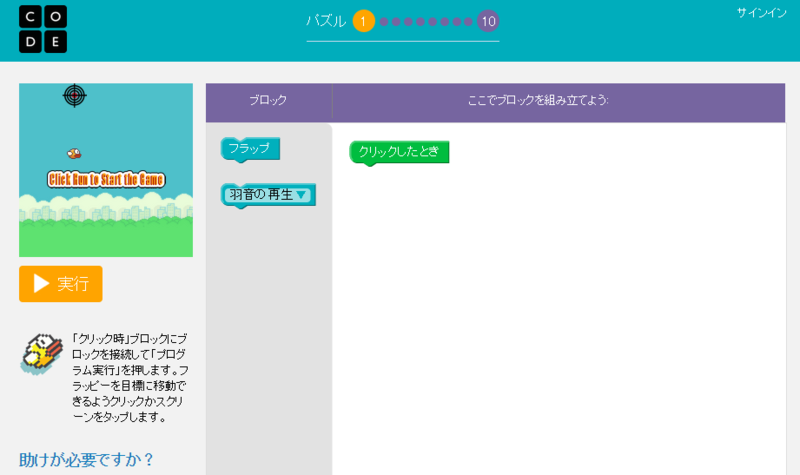Click the ブロック toolbox header
The image size is (800, 475).
pyautogui.click(x=268, y=100)
